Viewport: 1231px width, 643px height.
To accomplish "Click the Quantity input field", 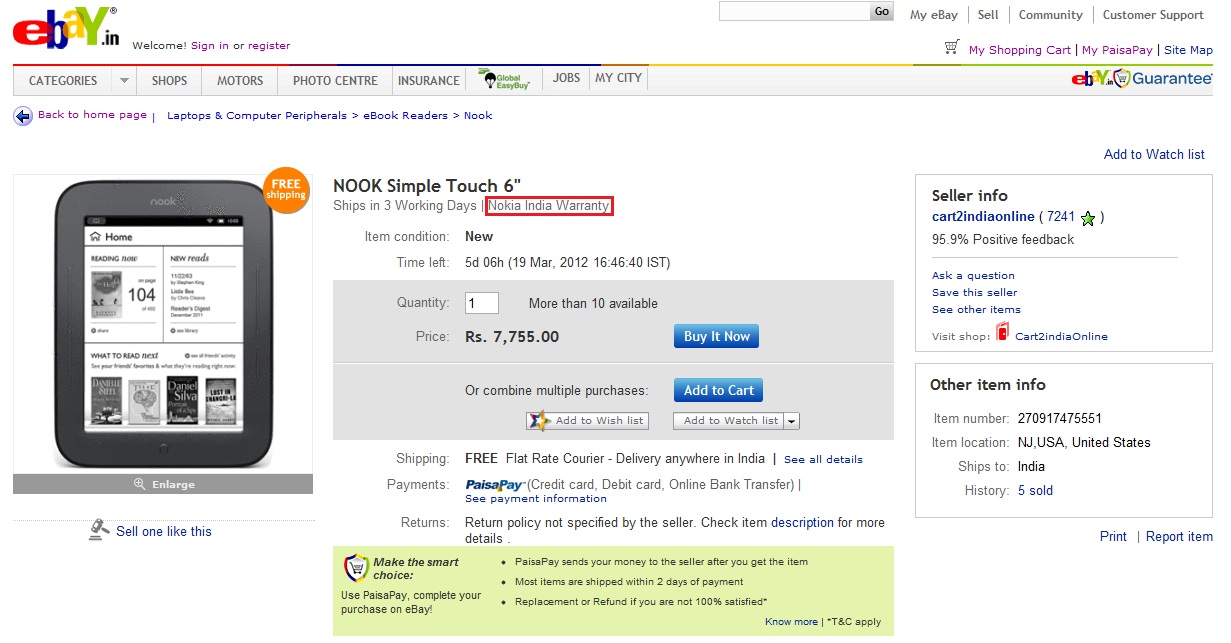I will point(482,303).
